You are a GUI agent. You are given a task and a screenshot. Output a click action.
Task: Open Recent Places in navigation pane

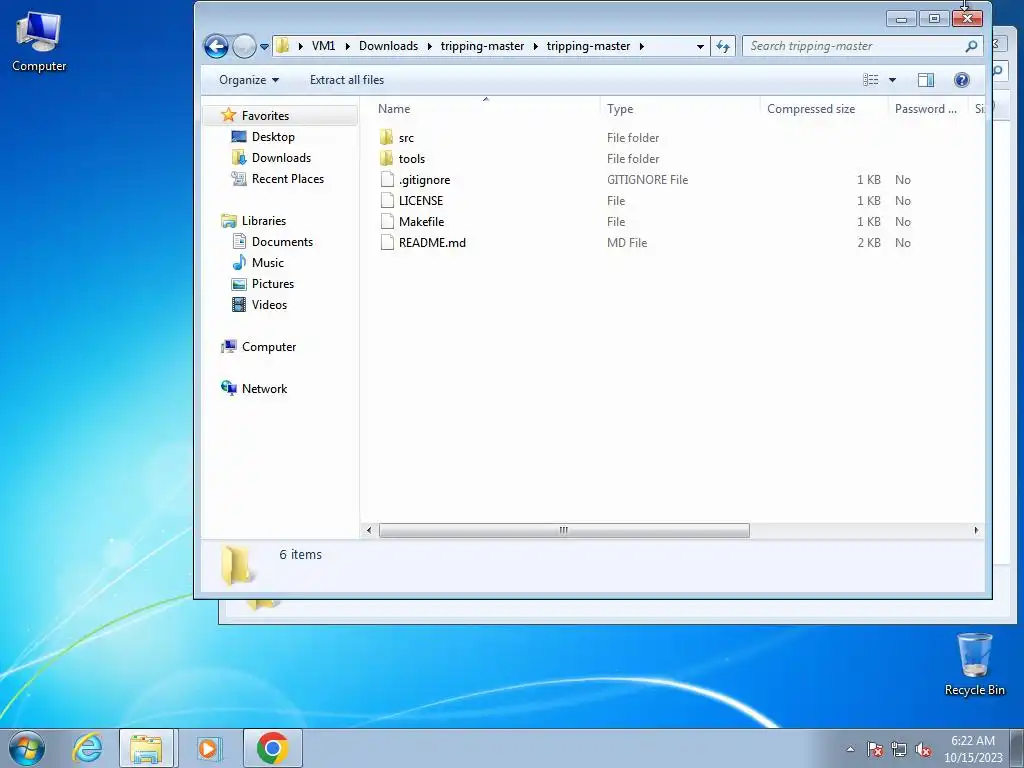pyautogui.click(x=288, y=178)
